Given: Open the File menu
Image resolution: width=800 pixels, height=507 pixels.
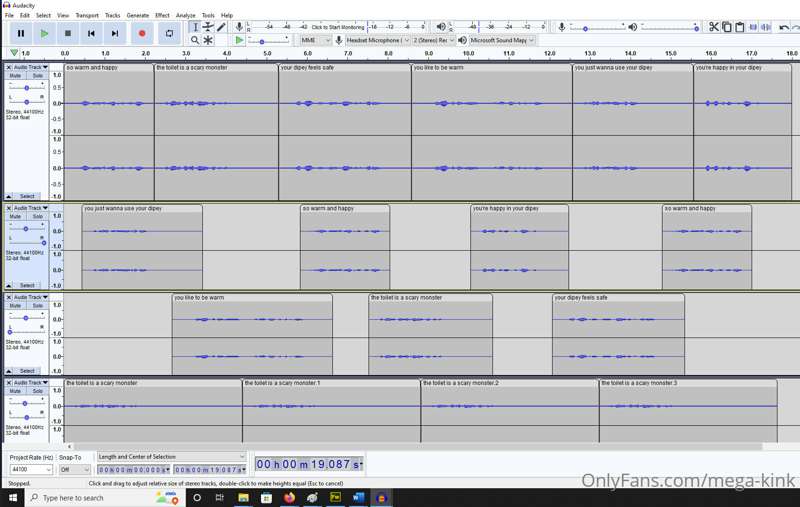Looking at the screenshot, I should (x=9, y=15).
